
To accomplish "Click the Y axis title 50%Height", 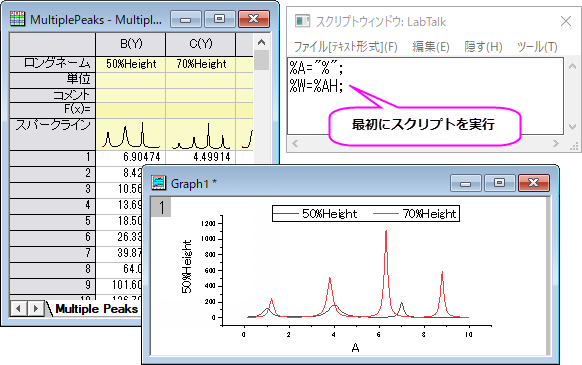I will coord(187,266).
